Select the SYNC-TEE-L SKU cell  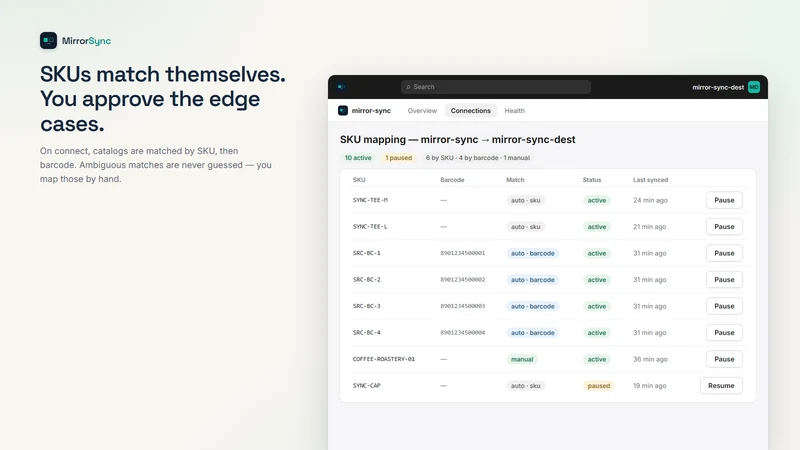(x=370, y=227)
